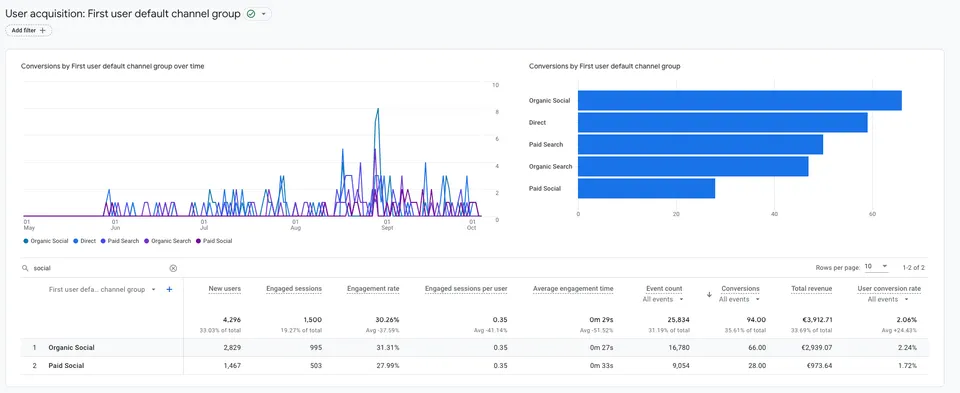Screen dimensions: 960x393
Task: Click the magnifier search icon in the table
Action: click(x=25, y=268)
